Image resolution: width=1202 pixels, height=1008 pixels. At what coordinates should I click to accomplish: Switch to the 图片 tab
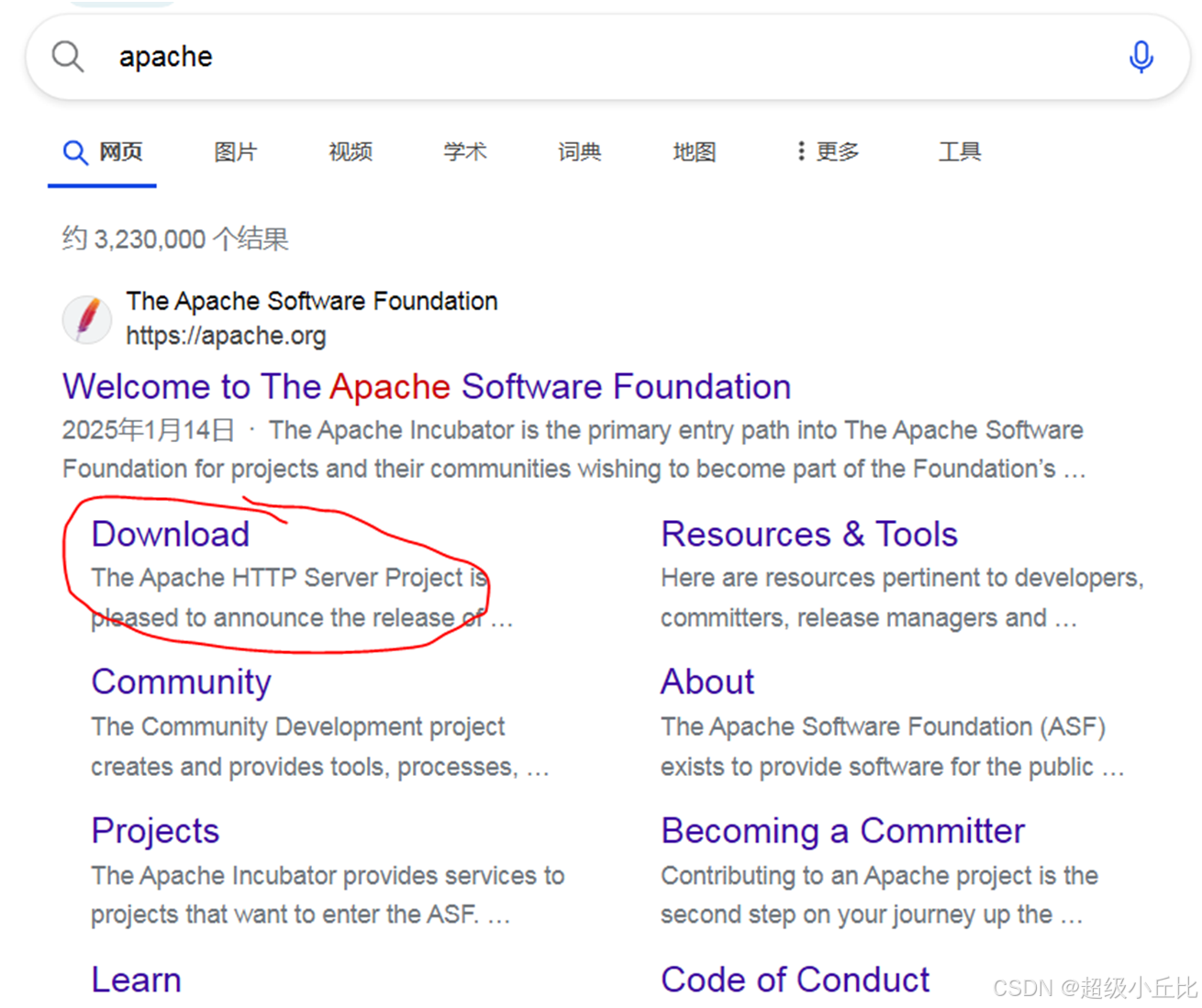tap(235, 151)
